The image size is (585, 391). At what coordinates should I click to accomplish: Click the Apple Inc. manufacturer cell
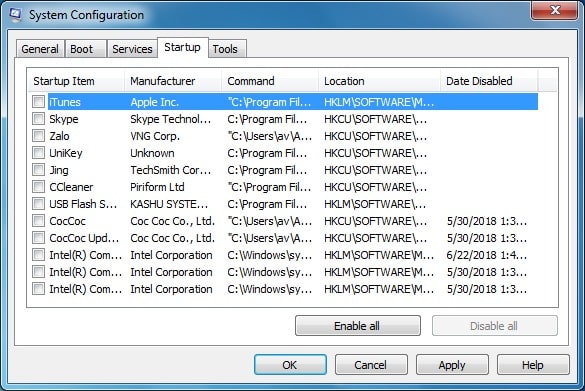click(x=154, y=102)
